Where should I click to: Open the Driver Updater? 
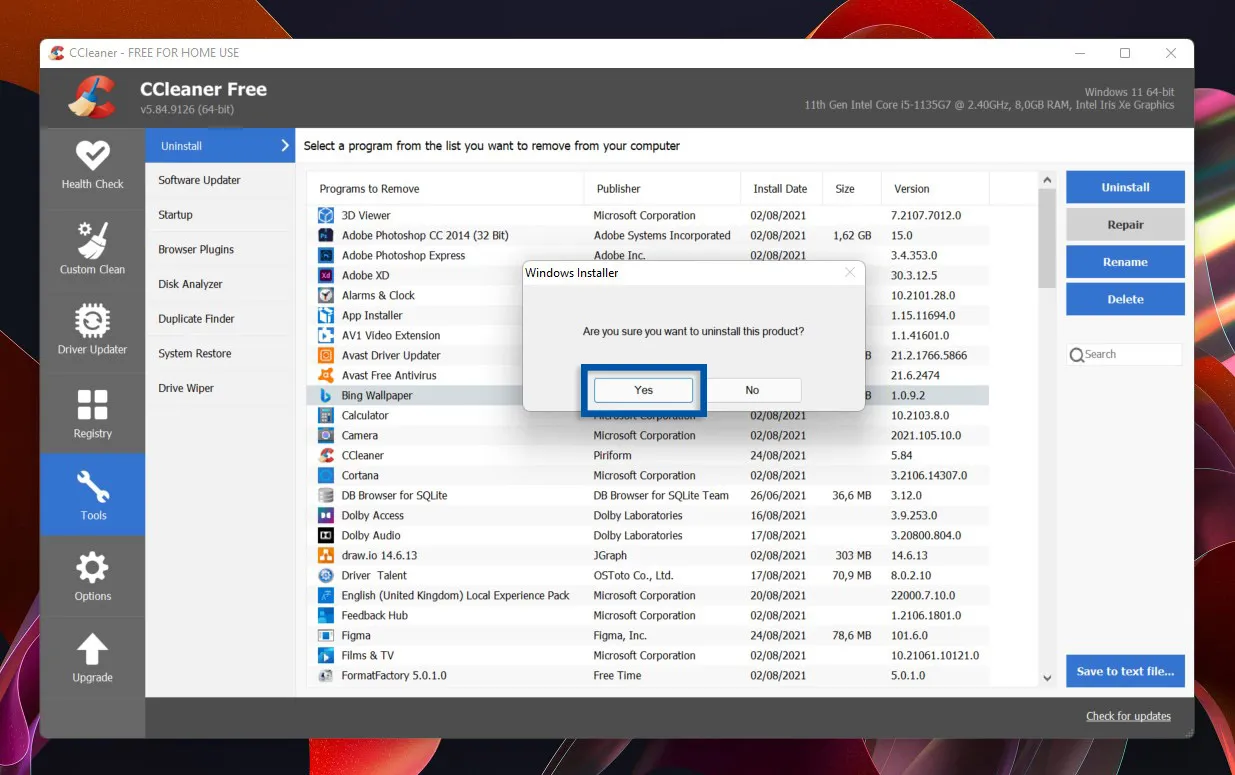92,330
